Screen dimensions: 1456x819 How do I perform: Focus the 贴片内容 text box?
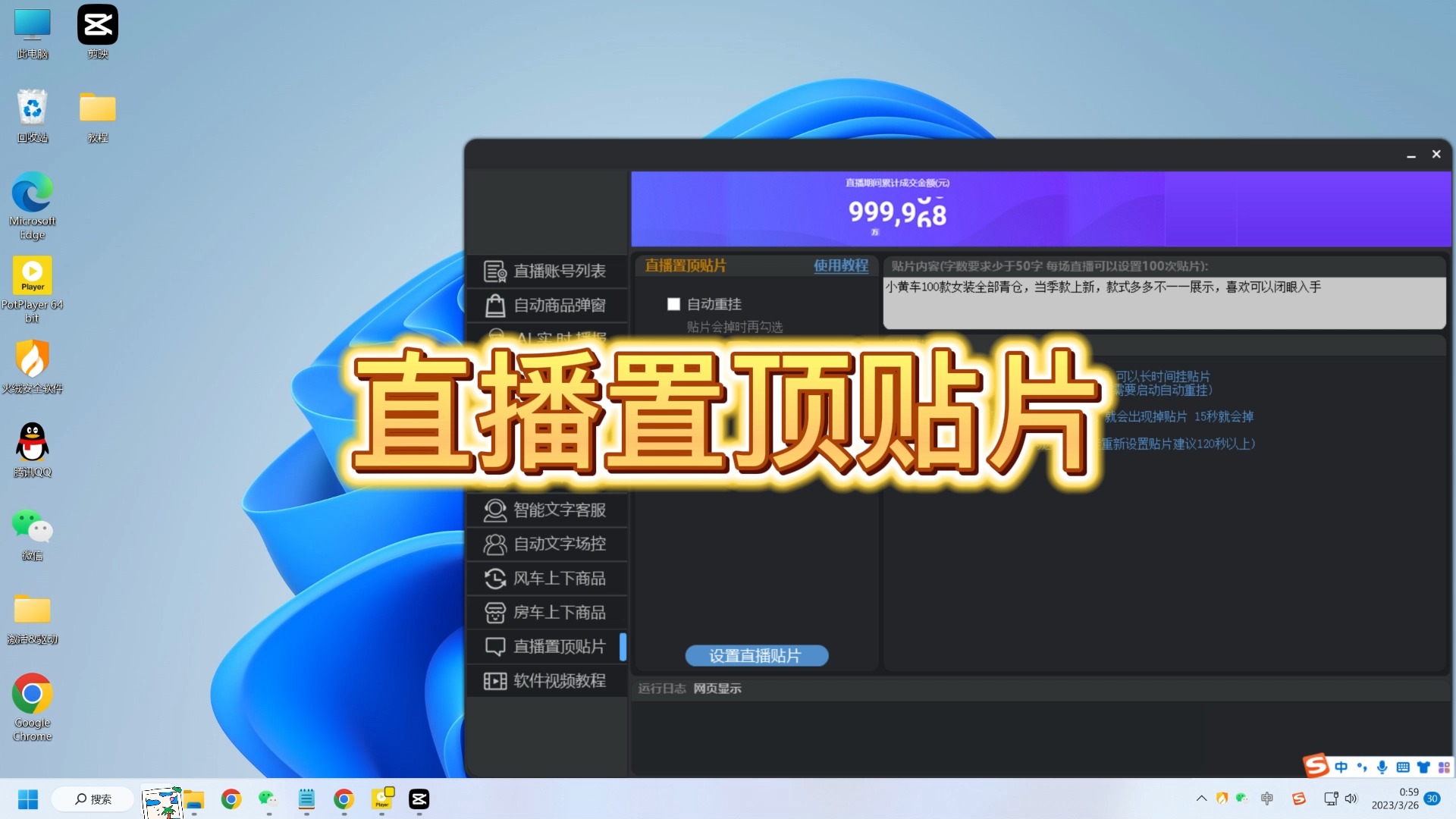[1164, 303]
